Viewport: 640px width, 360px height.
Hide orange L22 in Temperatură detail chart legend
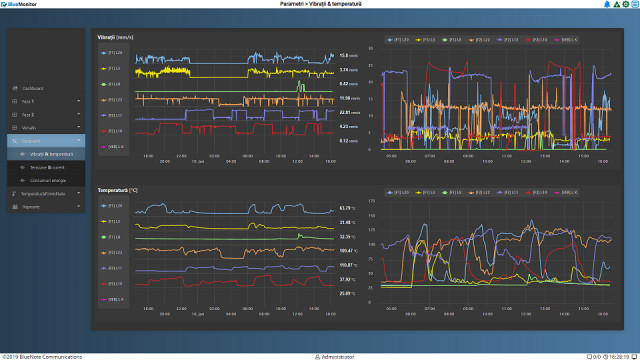coord(479,192)
